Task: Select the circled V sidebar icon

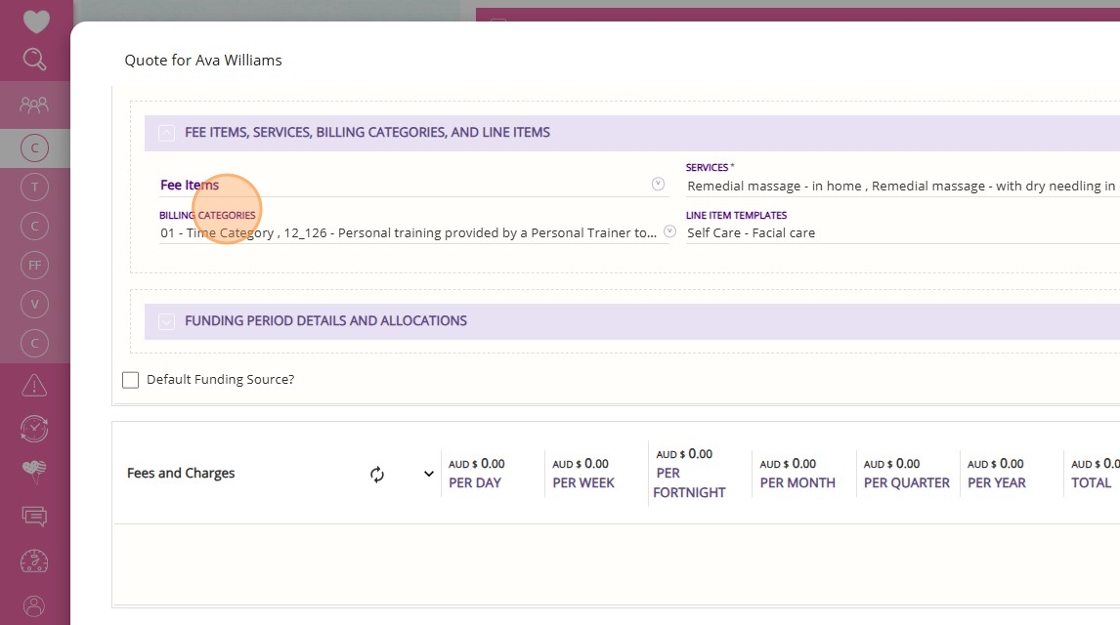Action: point(34,305)
